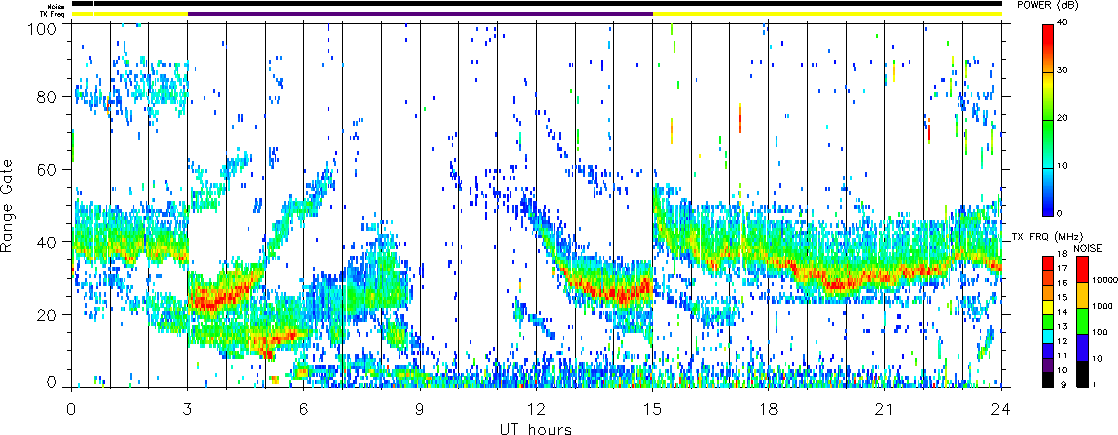The width and height of the screenshot is (1118, 435).
Task: Click the TX FRQ (MHz) legend title
Action: point(1047,237)
